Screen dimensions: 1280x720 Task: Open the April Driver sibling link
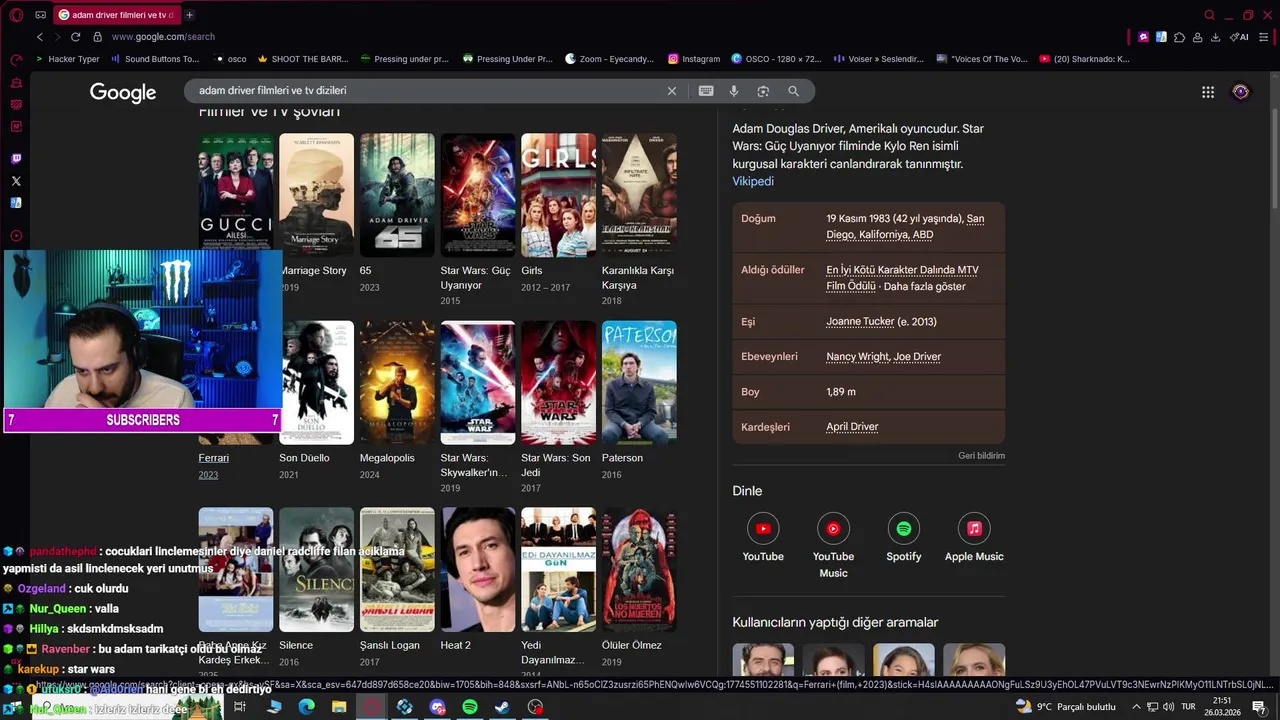pyautogui.click(x=852, y=427)
